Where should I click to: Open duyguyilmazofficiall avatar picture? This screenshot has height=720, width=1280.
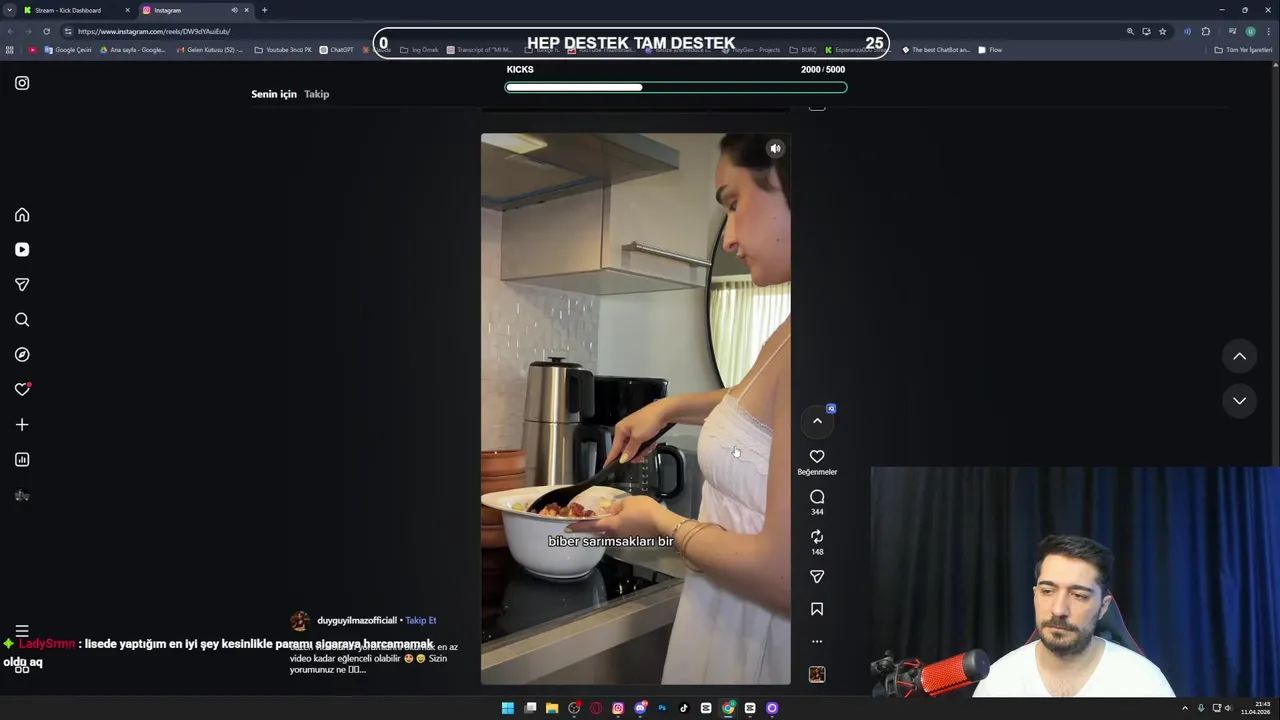[x=300, y=621]
